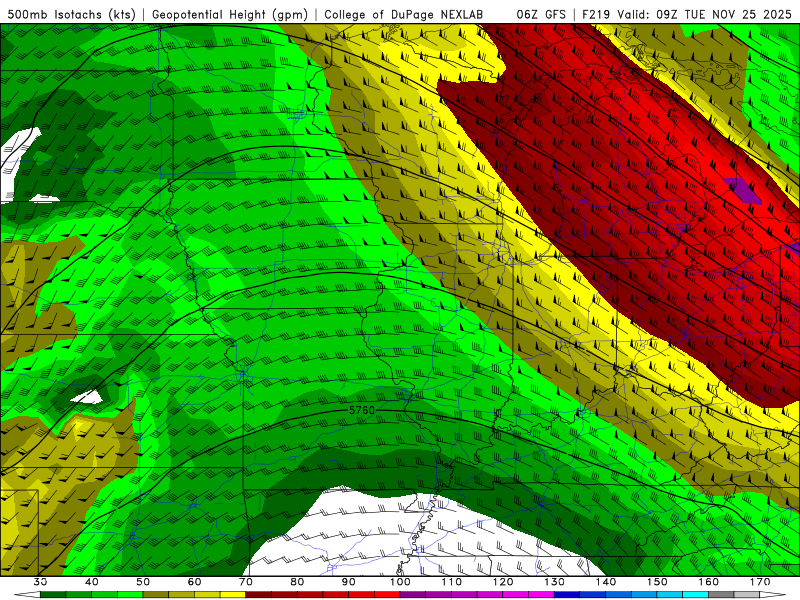Viewport: 800px width, 600px height.
Task: Click the 70 value on the color scale
Action: point(246,582)
